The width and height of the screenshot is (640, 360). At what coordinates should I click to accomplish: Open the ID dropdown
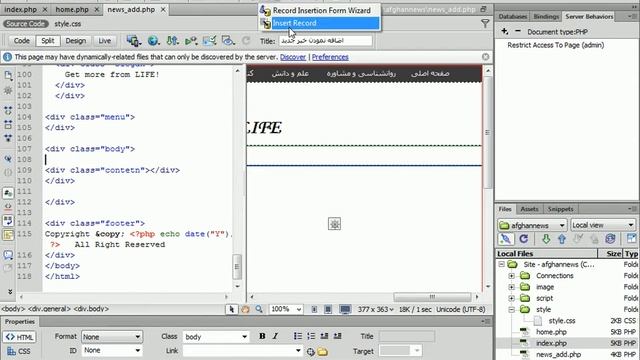pyautogui.click(x=112, y=350)
